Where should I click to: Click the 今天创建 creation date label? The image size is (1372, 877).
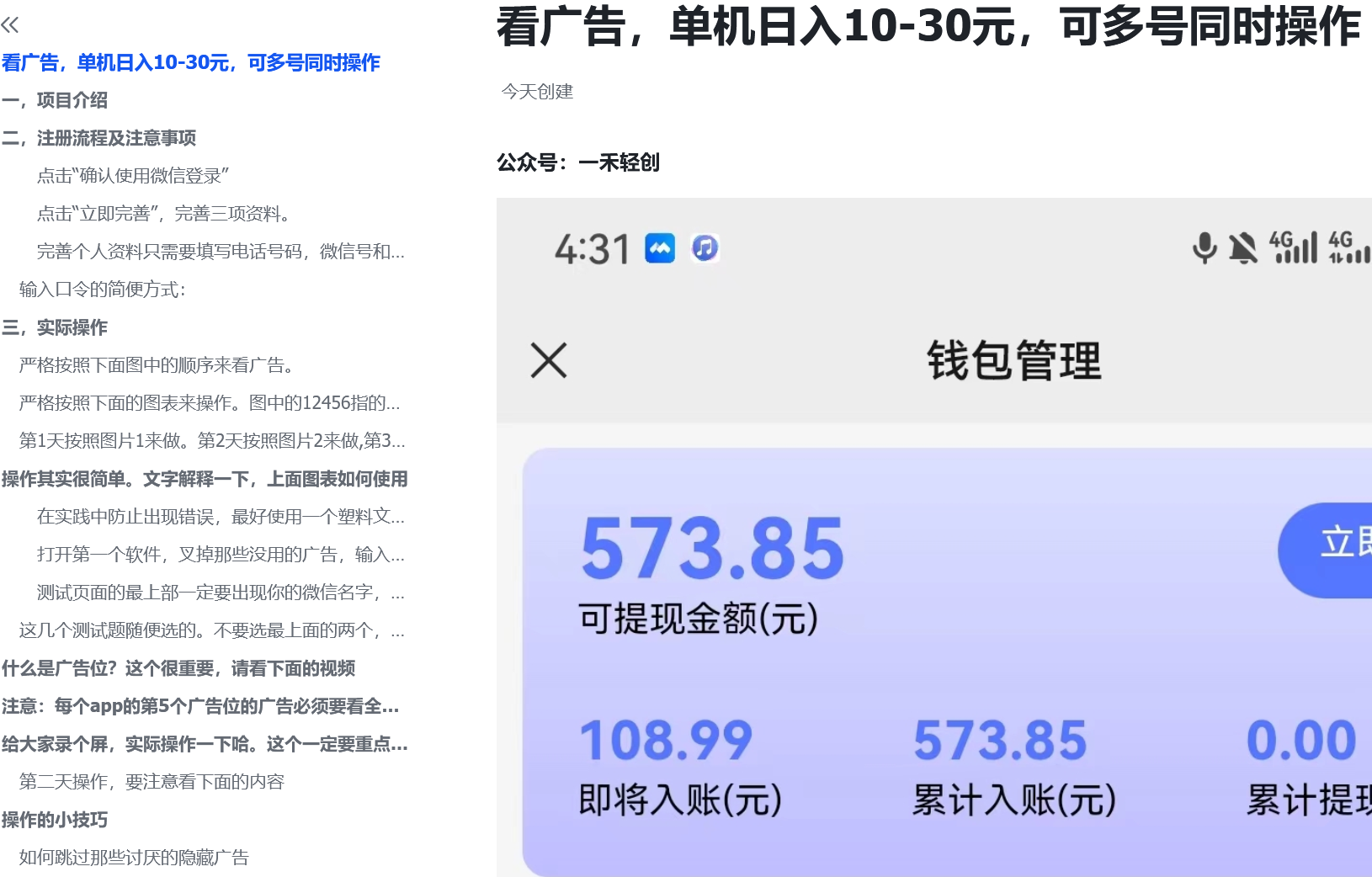click(x=537, y=92)
